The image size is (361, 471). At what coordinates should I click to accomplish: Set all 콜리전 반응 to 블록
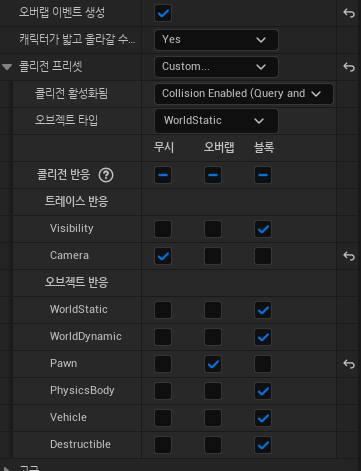point(263,175)
